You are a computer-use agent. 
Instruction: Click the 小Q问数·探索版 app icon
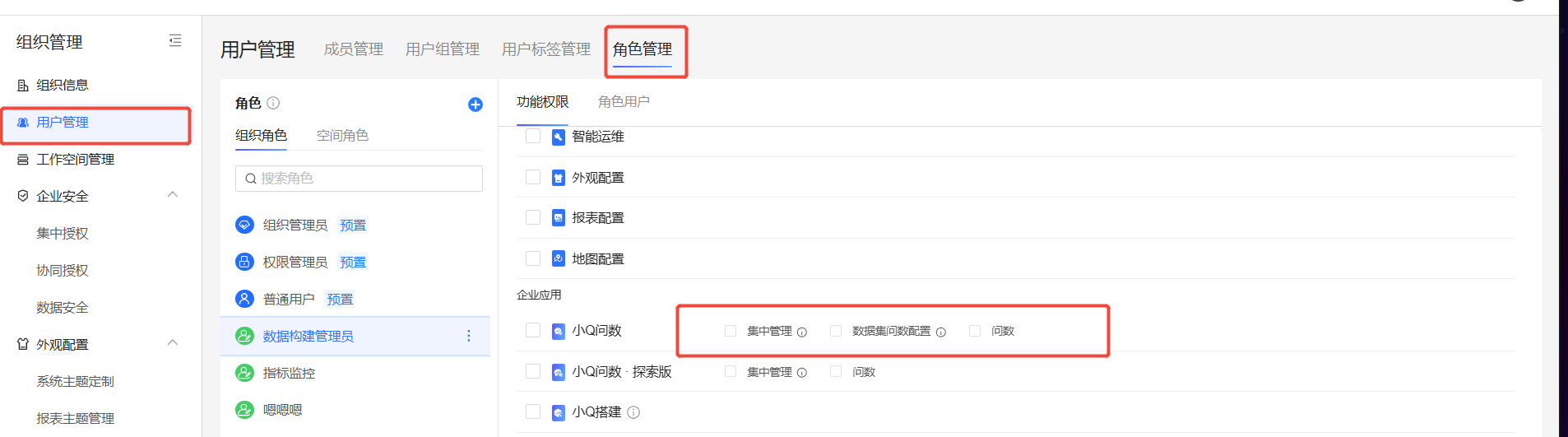click(x=559, y=372)
